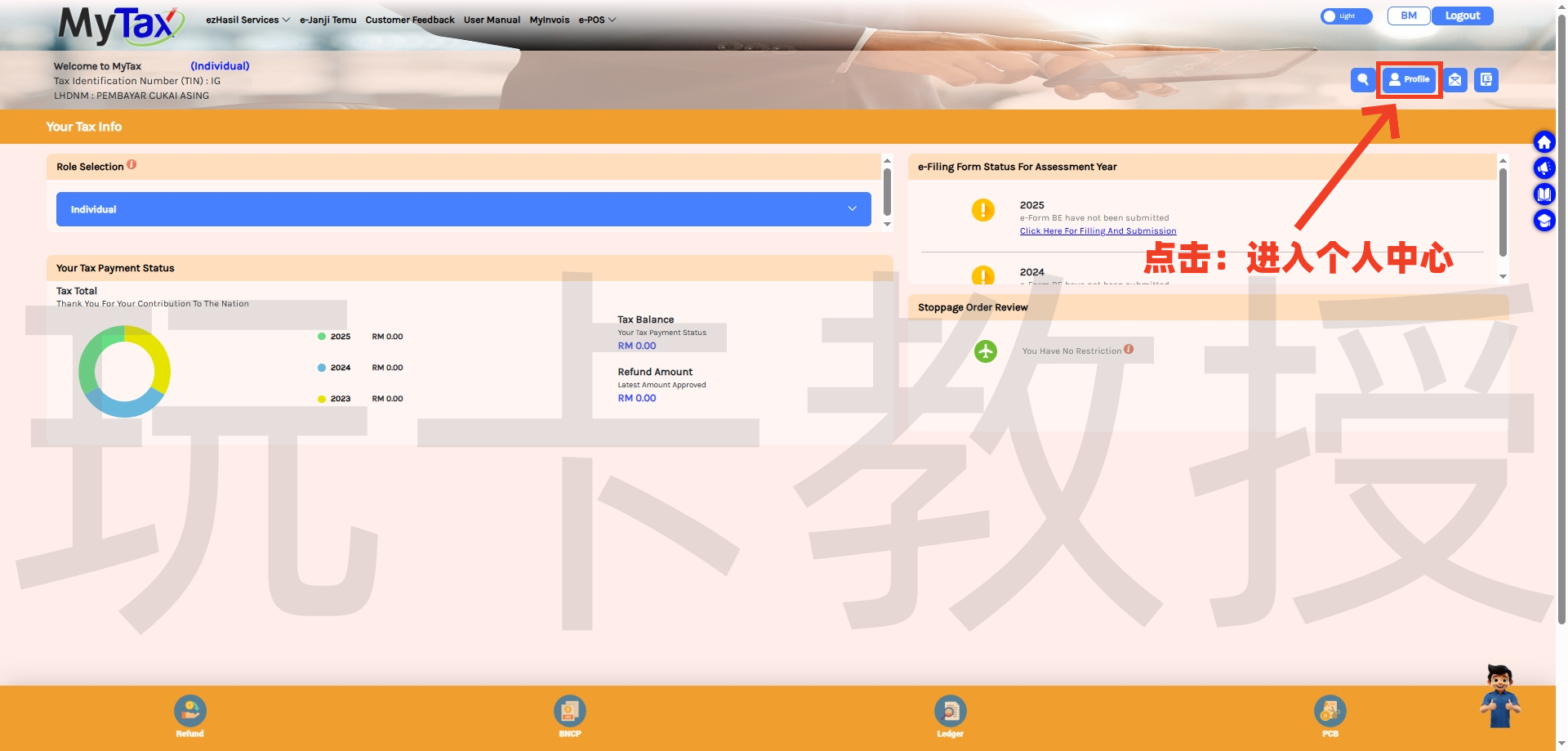The width and height of the screenshot is (1568, 751).
Task: Click the search magnifier icon
Action: [x=1362, y=80]
